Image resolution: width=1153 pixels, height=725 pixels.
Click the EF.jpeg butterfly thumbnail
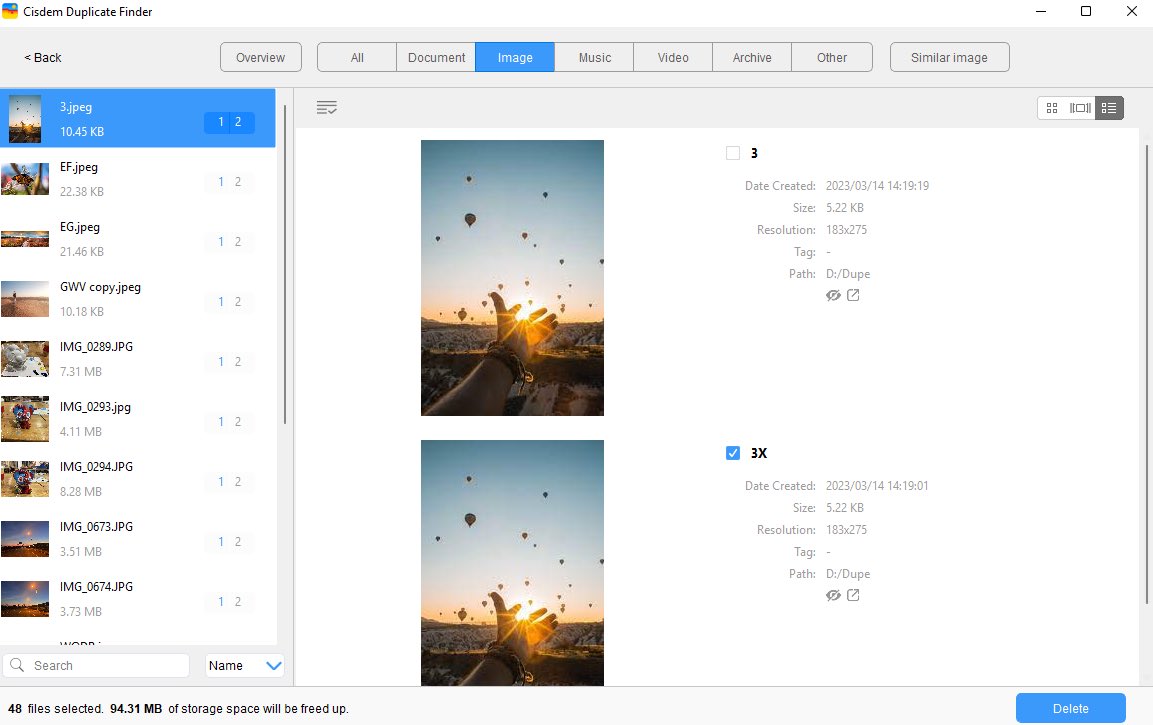point(25,179)
